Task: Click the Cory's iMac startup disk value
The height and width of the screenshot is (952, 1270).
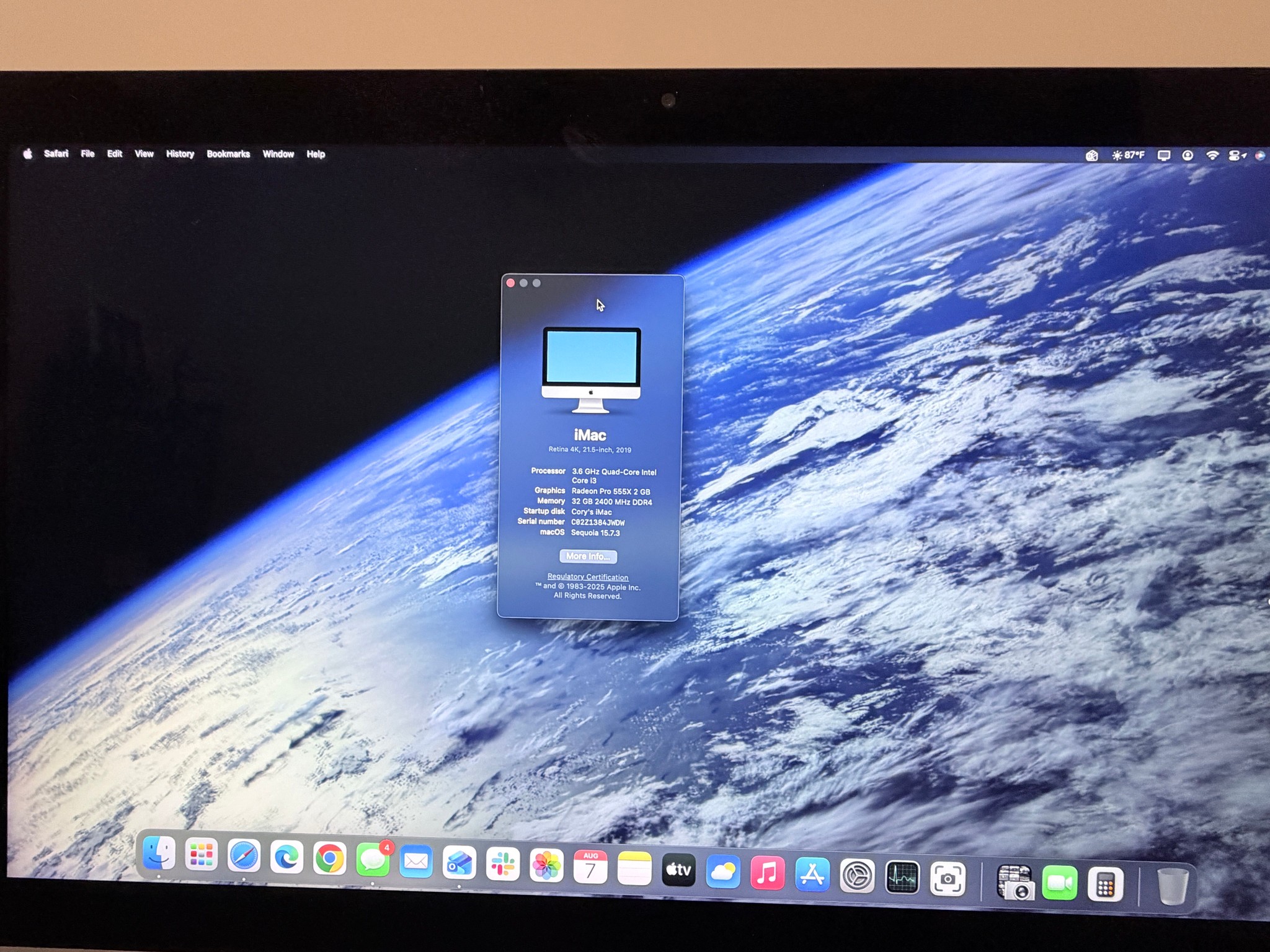Action: 592,512
